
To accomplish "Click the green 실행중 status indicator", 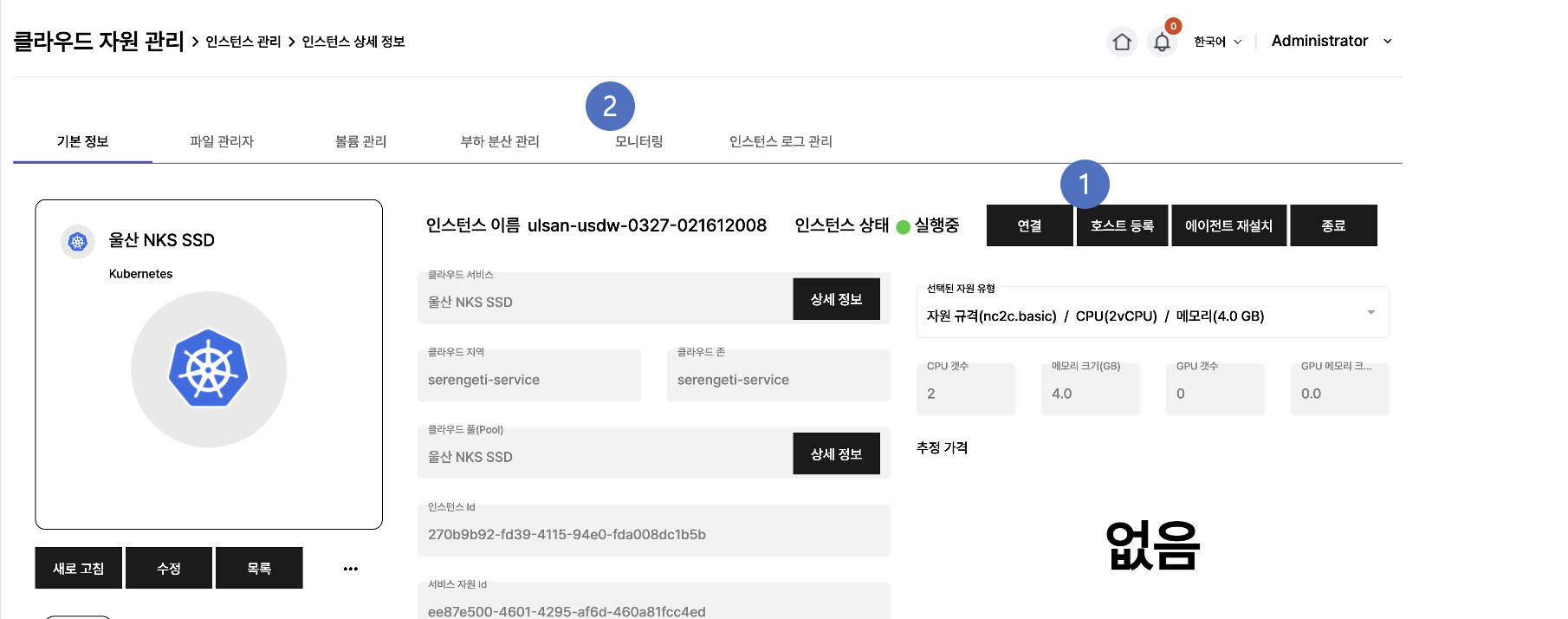I will coord(903,227).
